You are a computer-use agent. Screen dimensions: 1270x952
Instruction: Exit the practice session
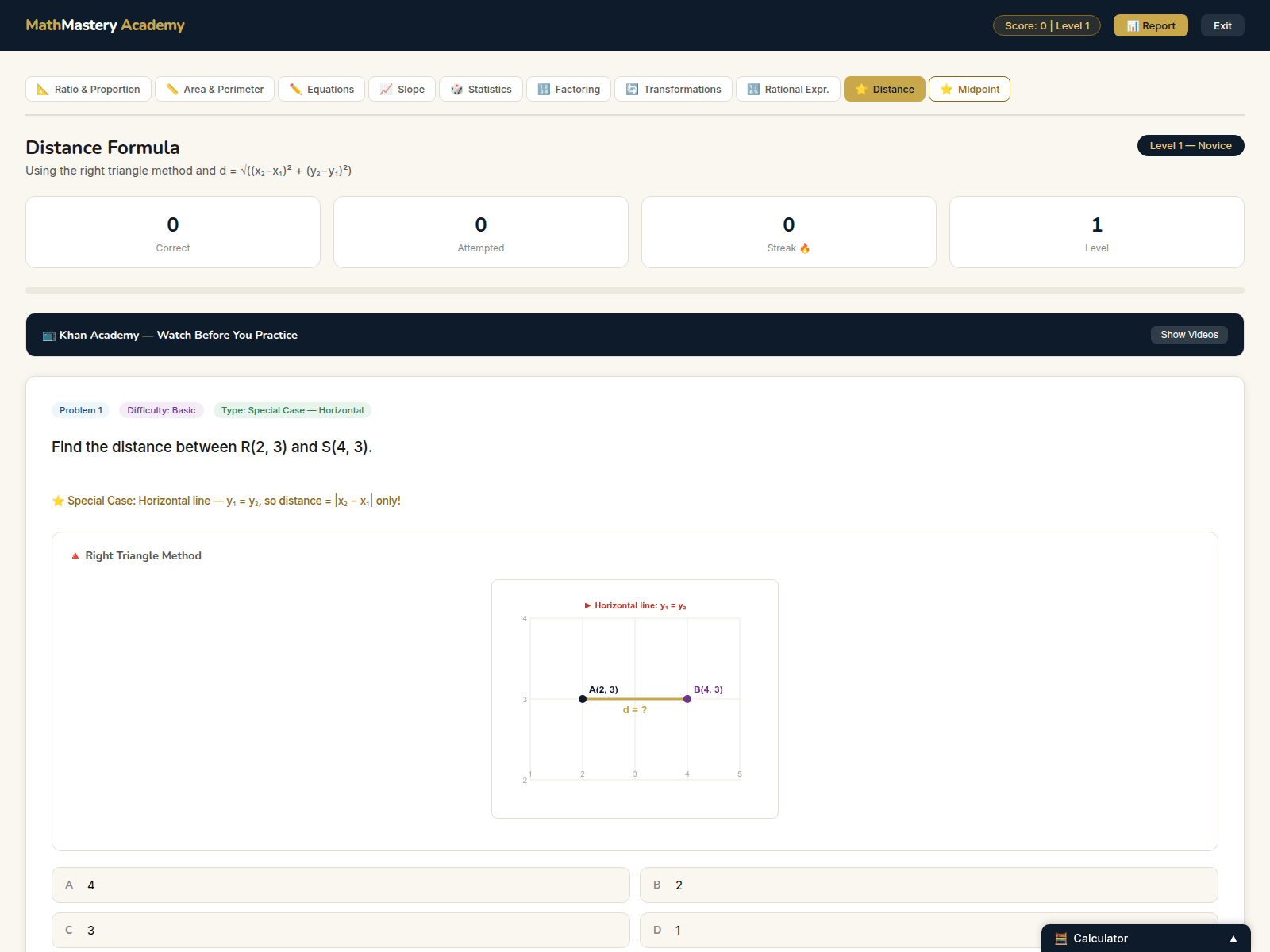[x=1222, y=25]
